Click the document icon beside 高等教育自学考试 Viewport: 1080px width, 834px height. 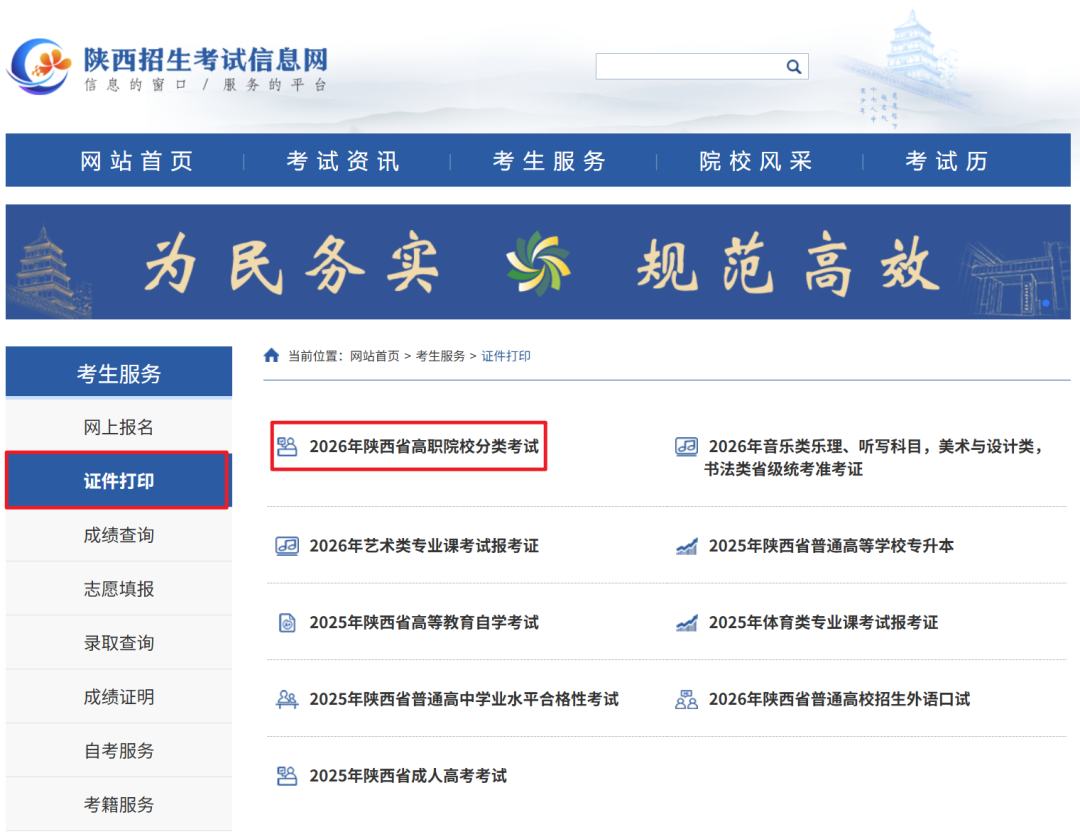(287, 622)
